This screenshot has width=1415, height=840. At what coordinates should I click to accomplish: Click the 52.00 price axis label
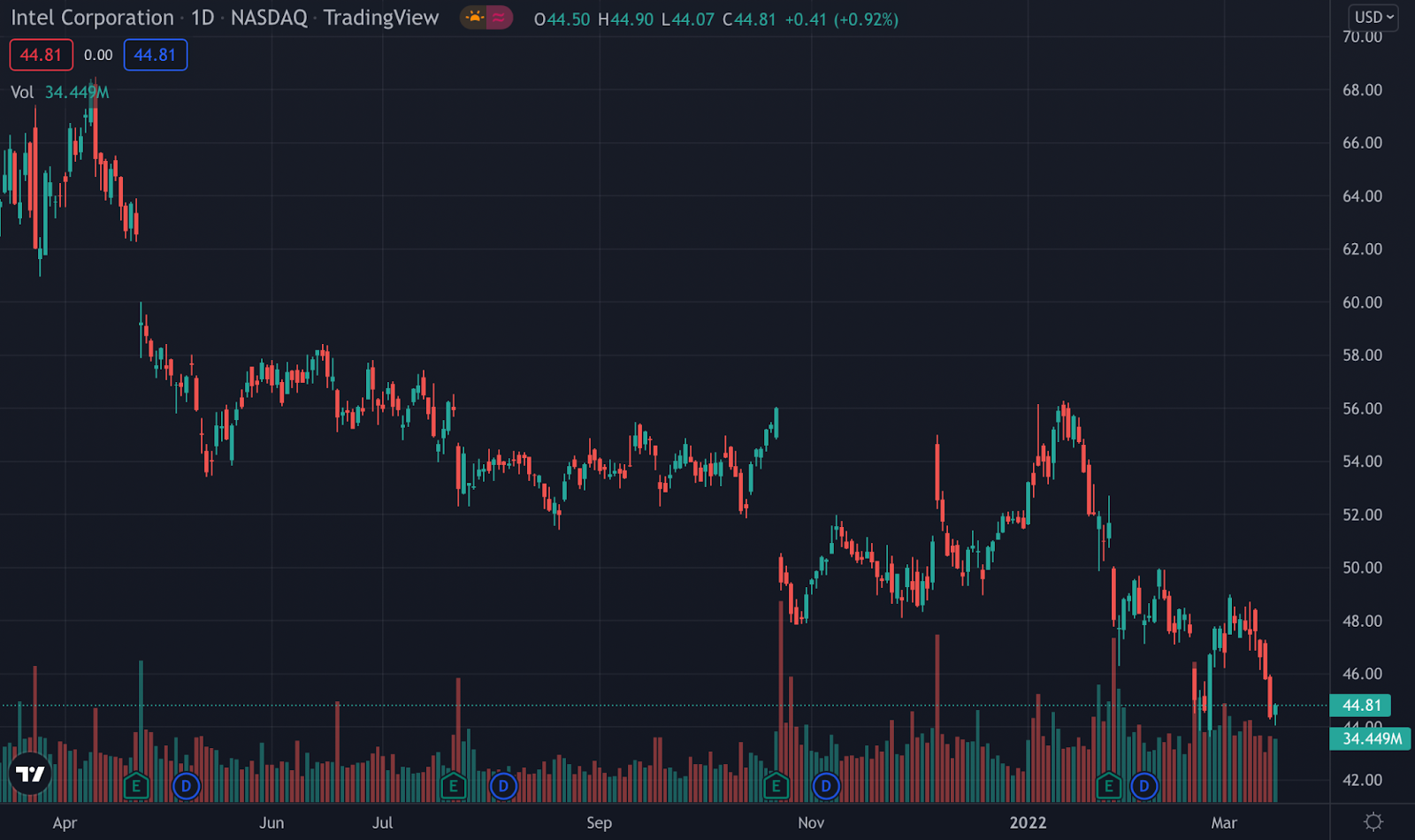click(x=1362, y=515)
